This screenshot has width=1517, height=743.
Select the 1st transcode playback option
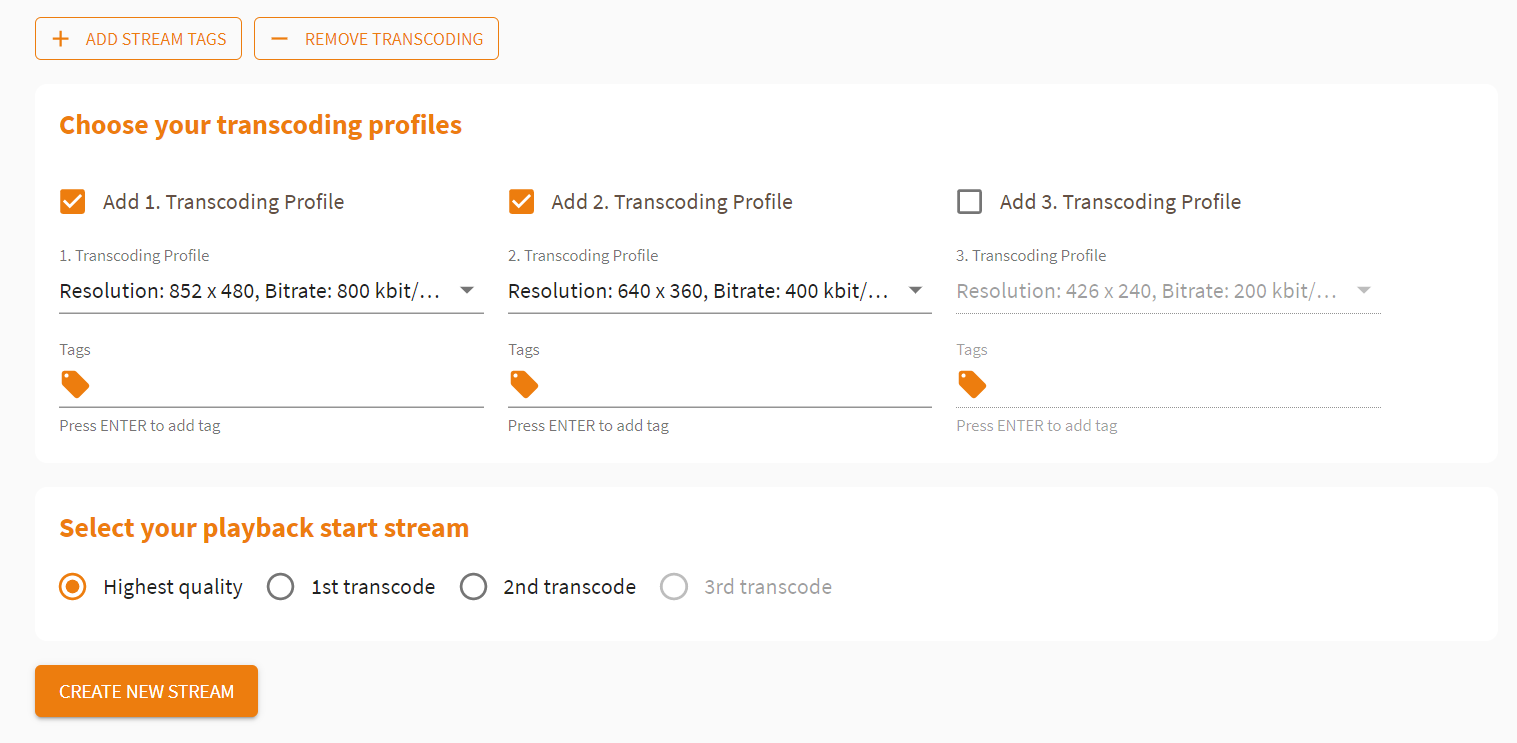coord(280,586)
